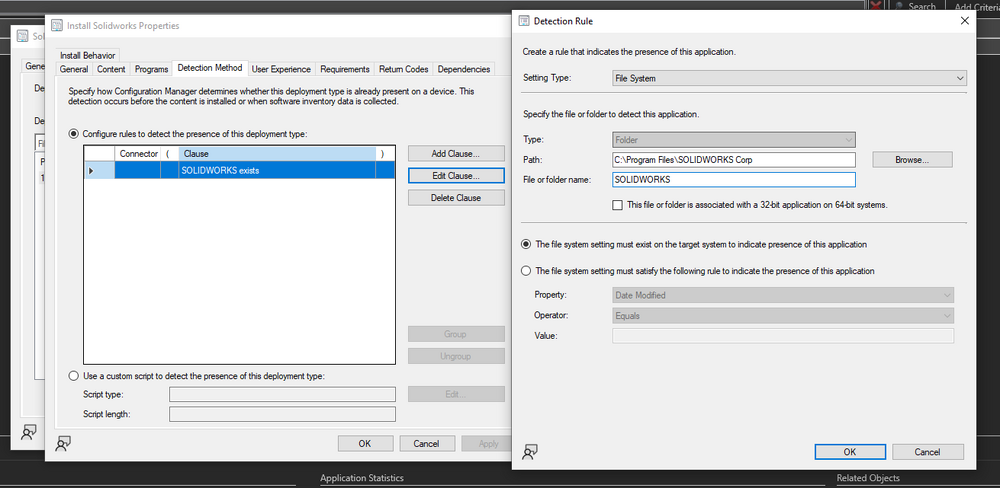Switch to the Content tab
Screen dimensions: 1000x488
pyautogui.click(x=112, y=69)
